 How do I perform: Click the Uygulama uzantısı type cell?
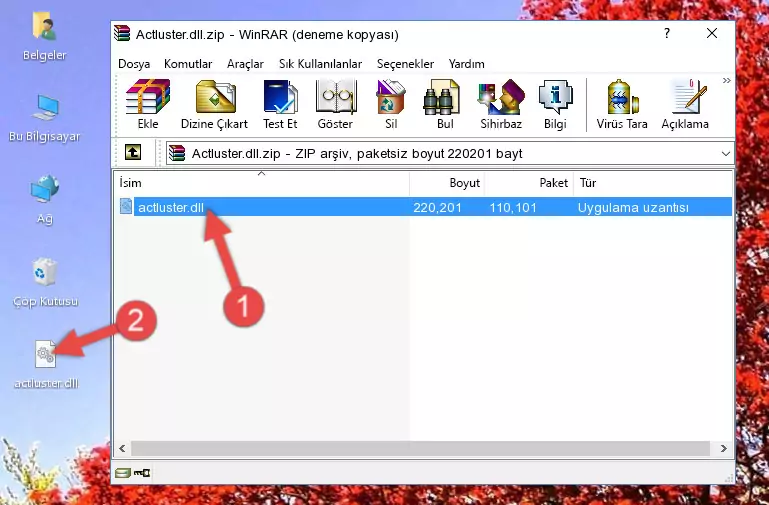(633, 207)
